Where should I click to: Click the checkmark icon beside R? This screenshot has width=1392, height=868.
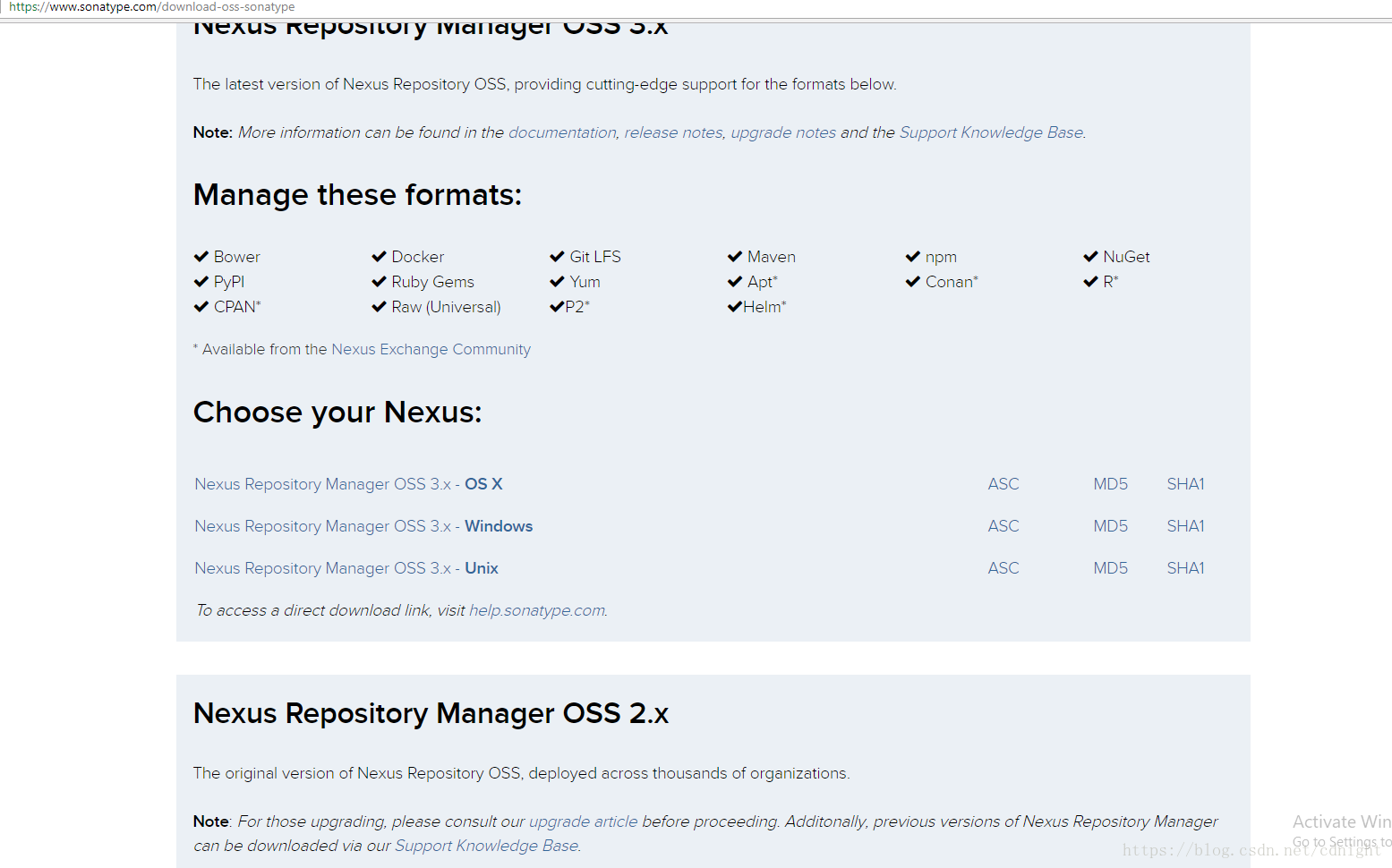[1091, 282]
